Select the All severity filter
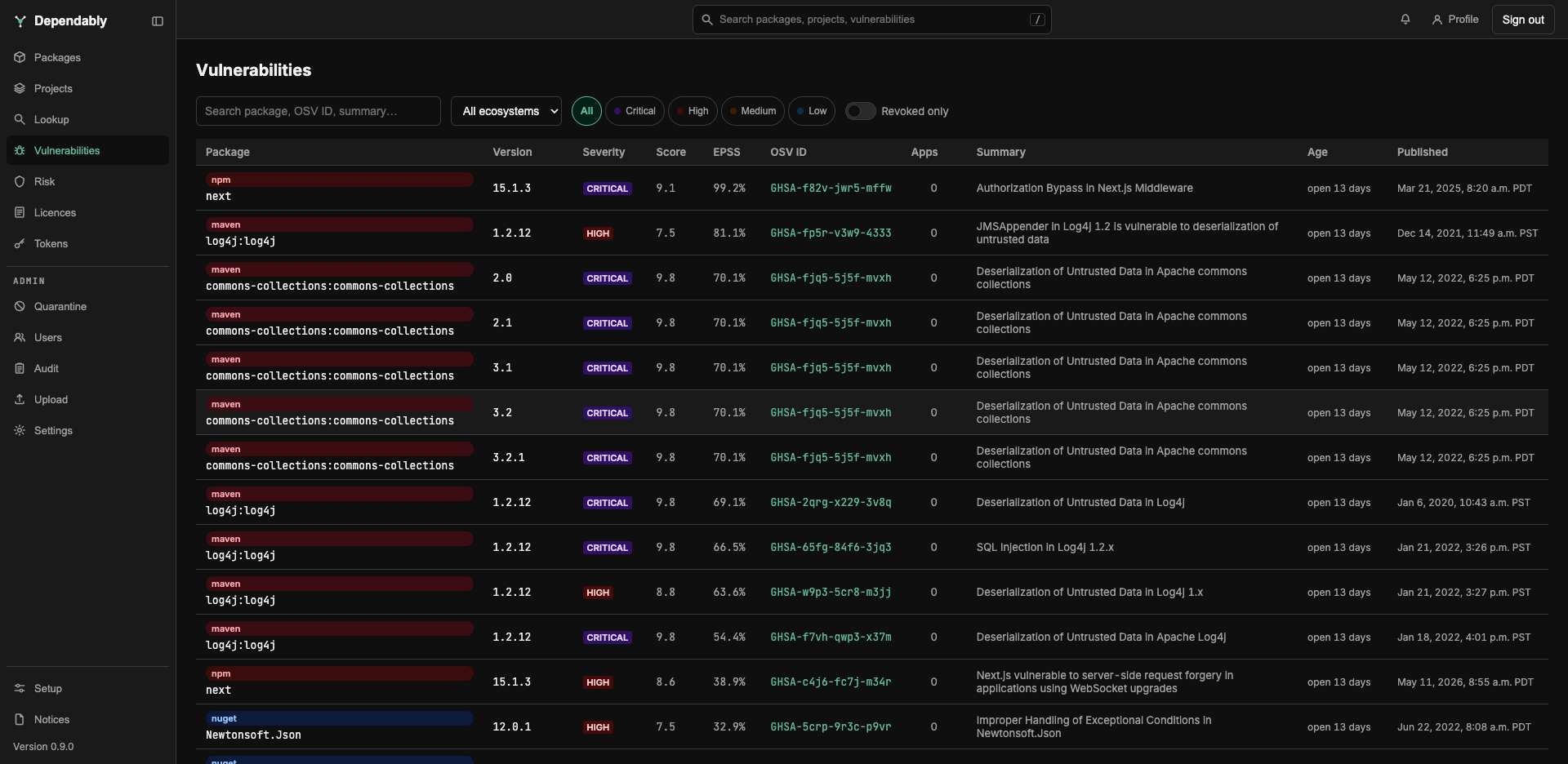This screenshot has height=764, width=1568. pos(586,111)
